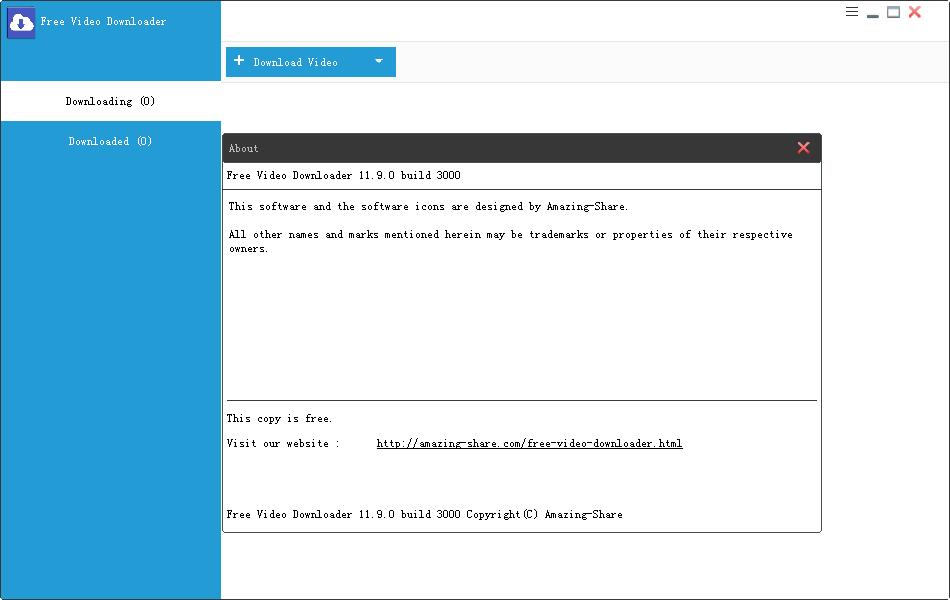Open the amazing-share.com website link
Image resolution: width=950 pixels, height=600 pixels.
pos(529,443)
